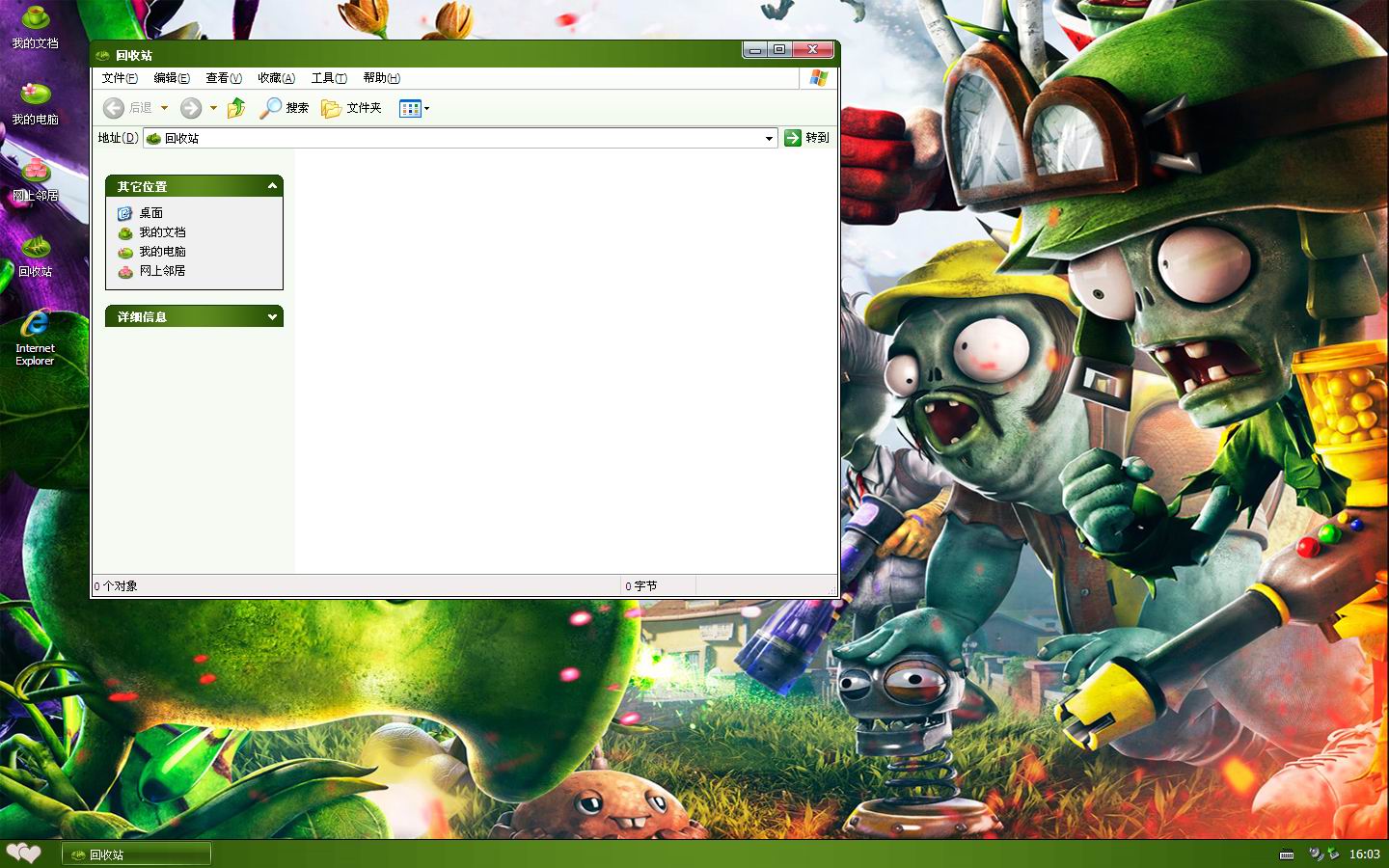
Task: Click the Back (后退) toolbar button
Action: point(127,108)
